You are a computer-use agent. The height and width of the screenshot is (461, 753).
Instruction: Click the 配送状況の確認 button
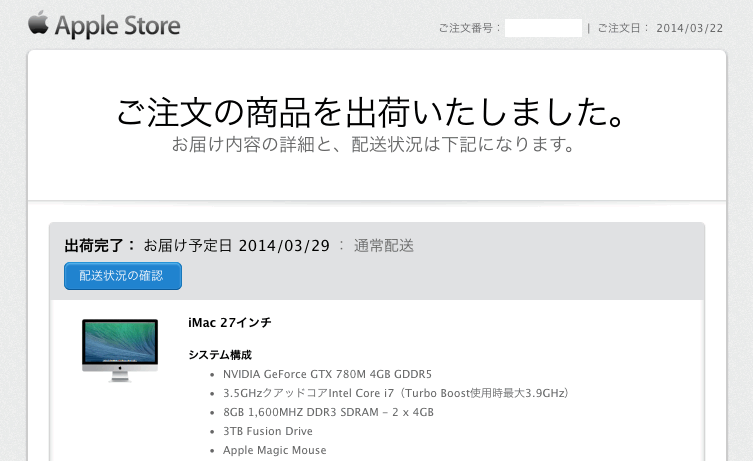(123, 276)
